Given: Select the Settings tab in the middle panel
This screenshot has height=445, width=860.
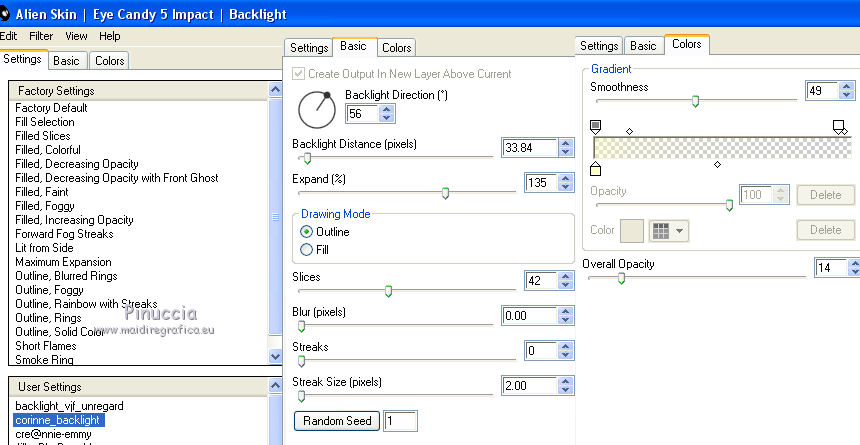Looking at the screenshot, I should pyautogui.click(x=309, y=48).
